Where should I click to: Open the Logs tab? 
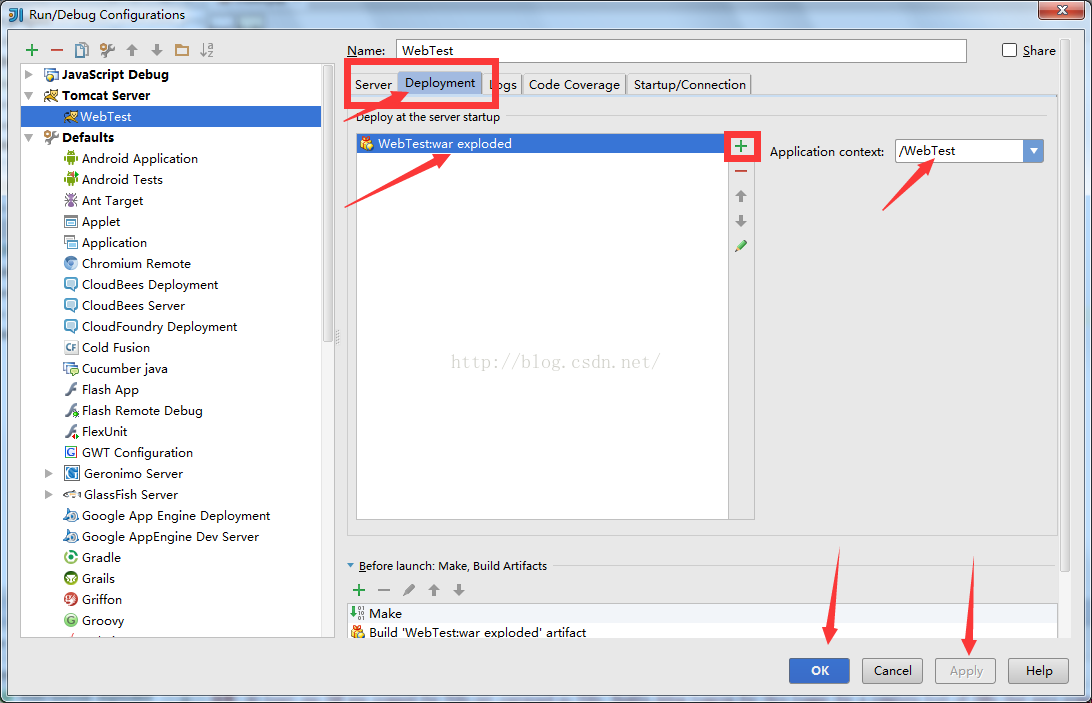coord(503,84)
